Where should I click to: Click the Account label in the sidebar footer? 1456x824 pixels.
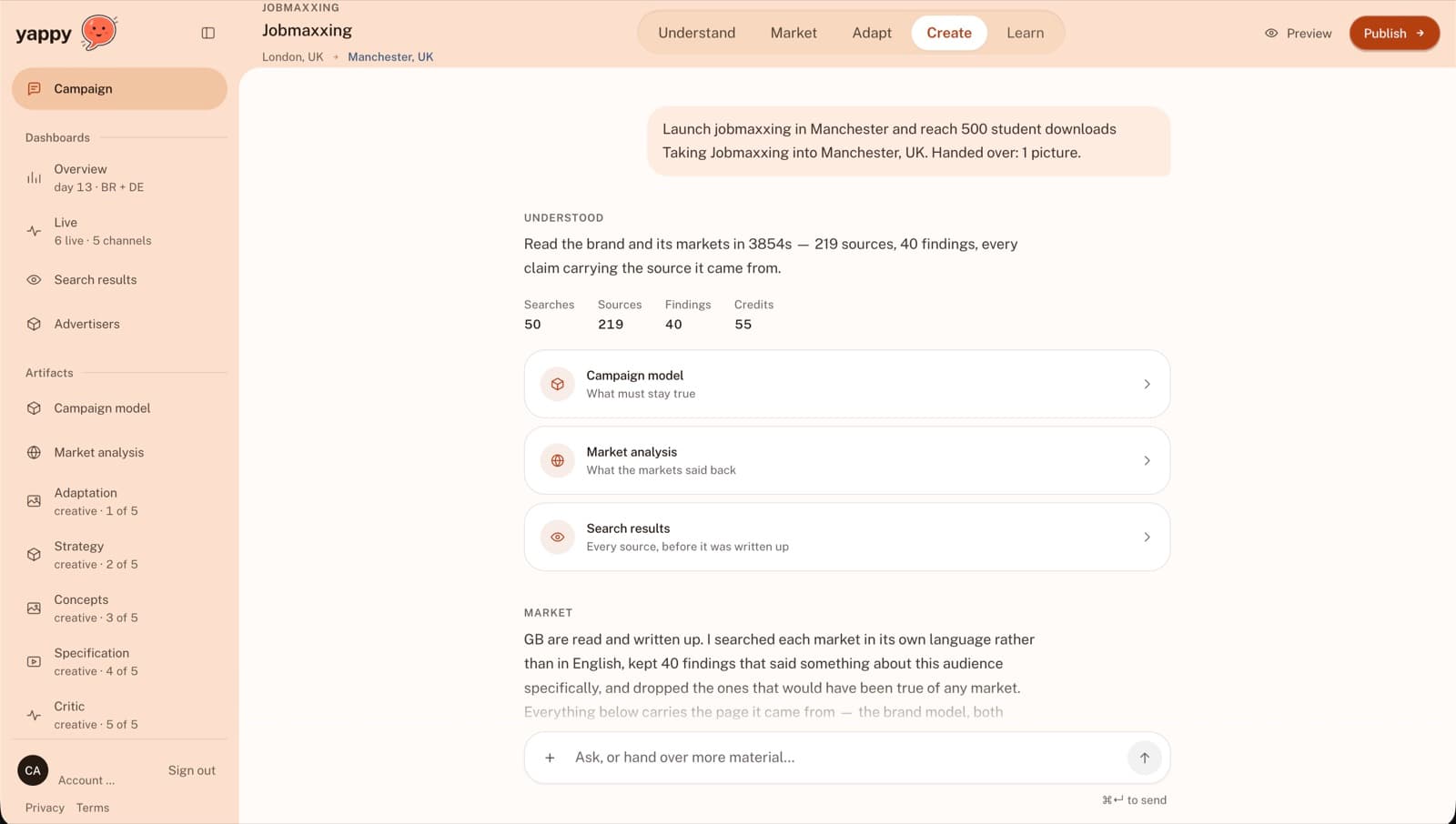(x=86, y=780)
